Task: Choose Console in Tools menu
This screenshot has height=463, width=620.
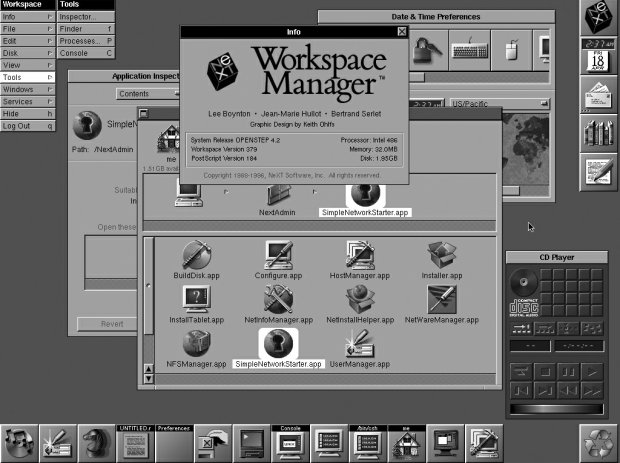Action: [86, 53]
